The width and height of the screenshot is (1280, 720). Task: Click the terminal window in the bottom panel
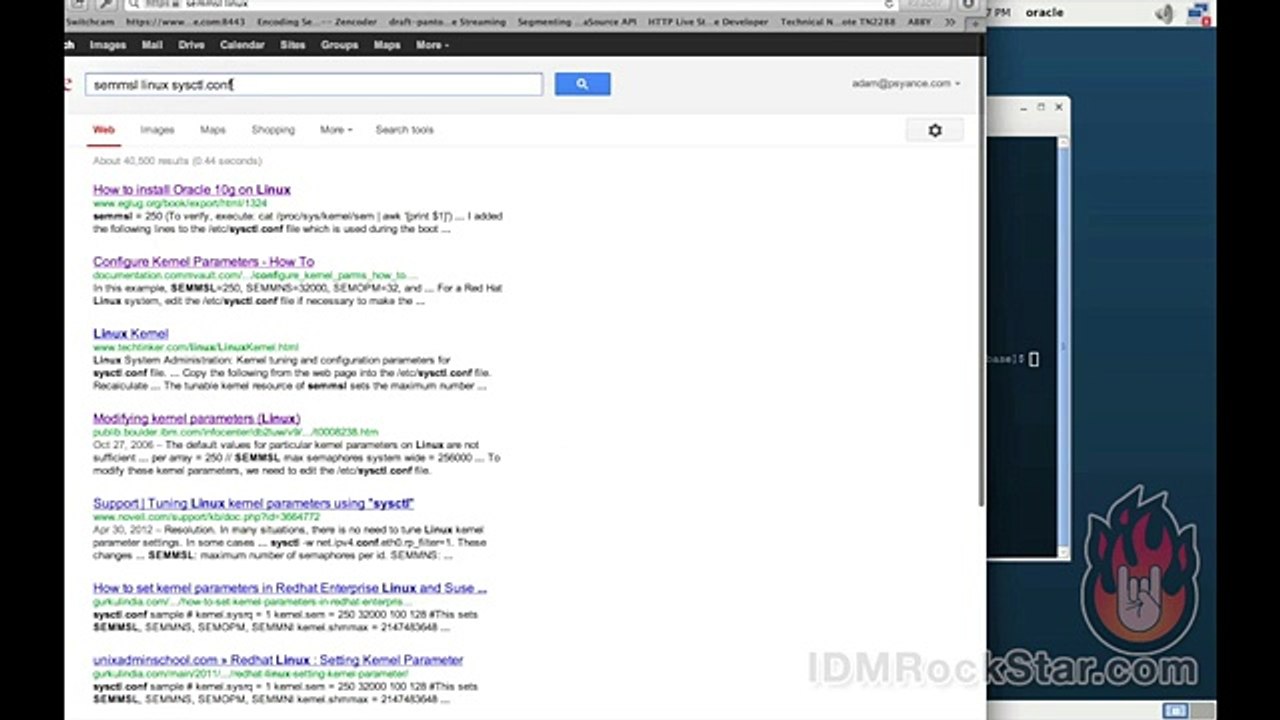(x=1174, y=710)
